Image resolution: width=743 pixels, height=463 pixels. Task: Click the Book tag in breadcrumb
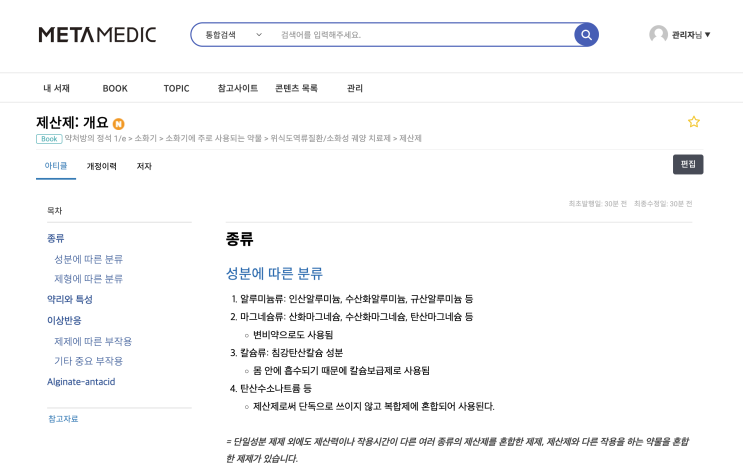click(x=49, y=139)
